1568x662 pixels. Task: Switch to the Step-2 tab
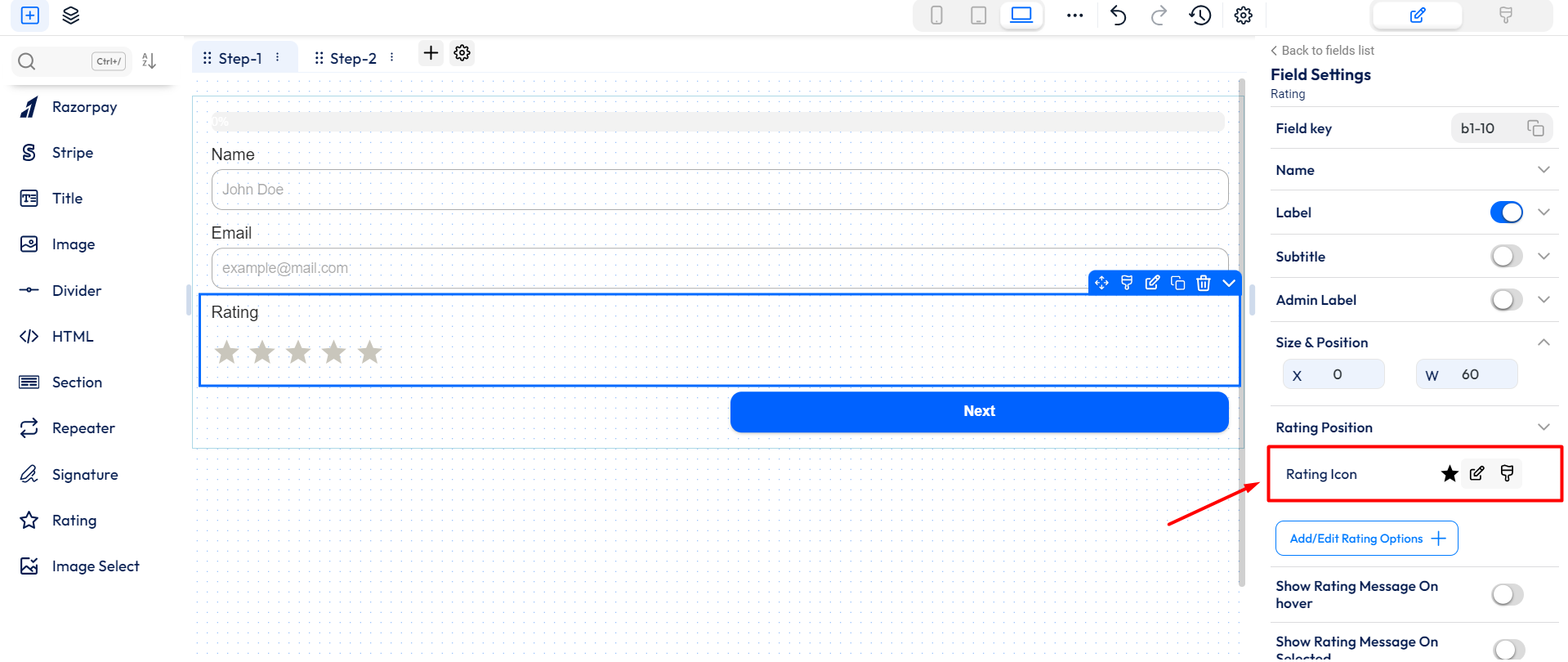tap(352, 58)
